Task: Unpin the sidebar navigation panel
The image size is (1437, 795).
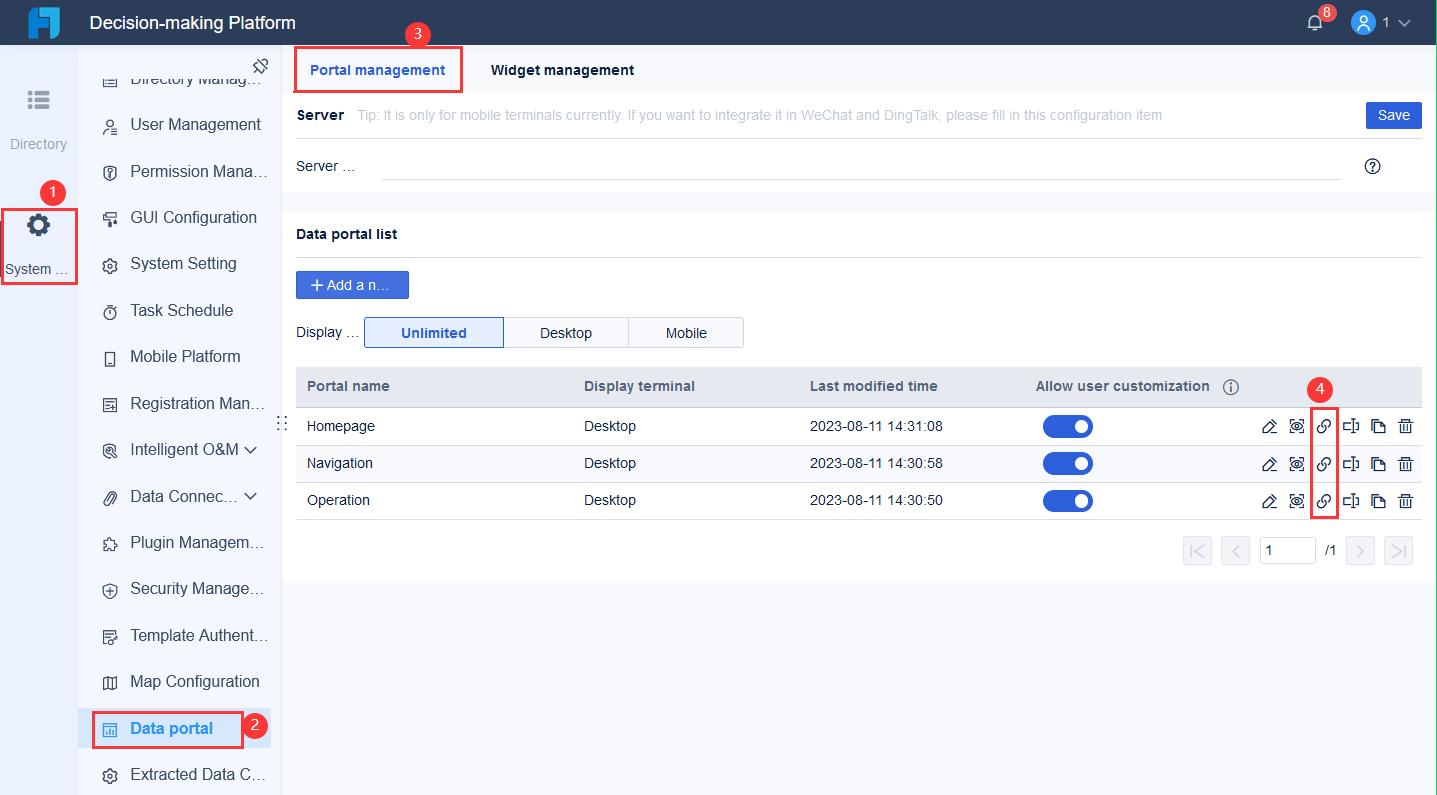Action: [x=260, y=65]
